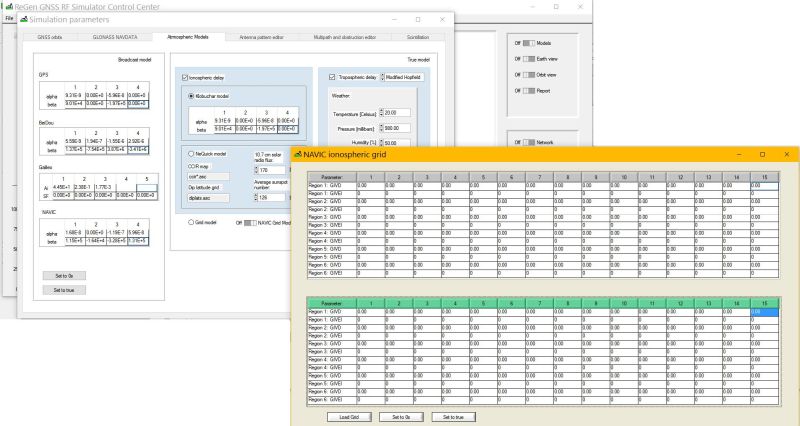Maximize the NAVIC ionospheric grid window

(x=762, y=154)
